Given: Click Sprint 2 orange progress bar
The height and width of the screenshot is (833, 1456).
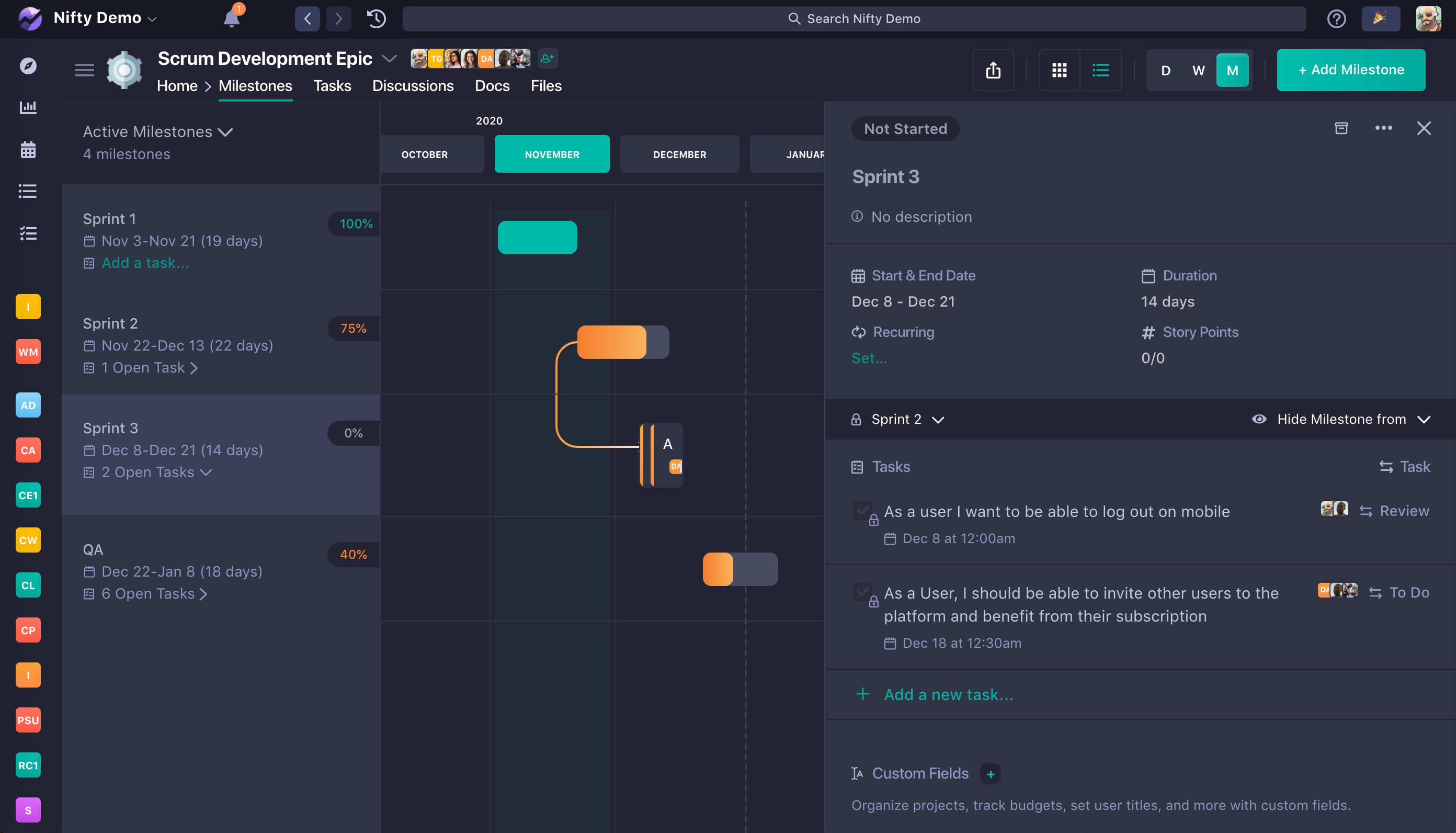Looking at the screenshot, I should coord(611,342).
